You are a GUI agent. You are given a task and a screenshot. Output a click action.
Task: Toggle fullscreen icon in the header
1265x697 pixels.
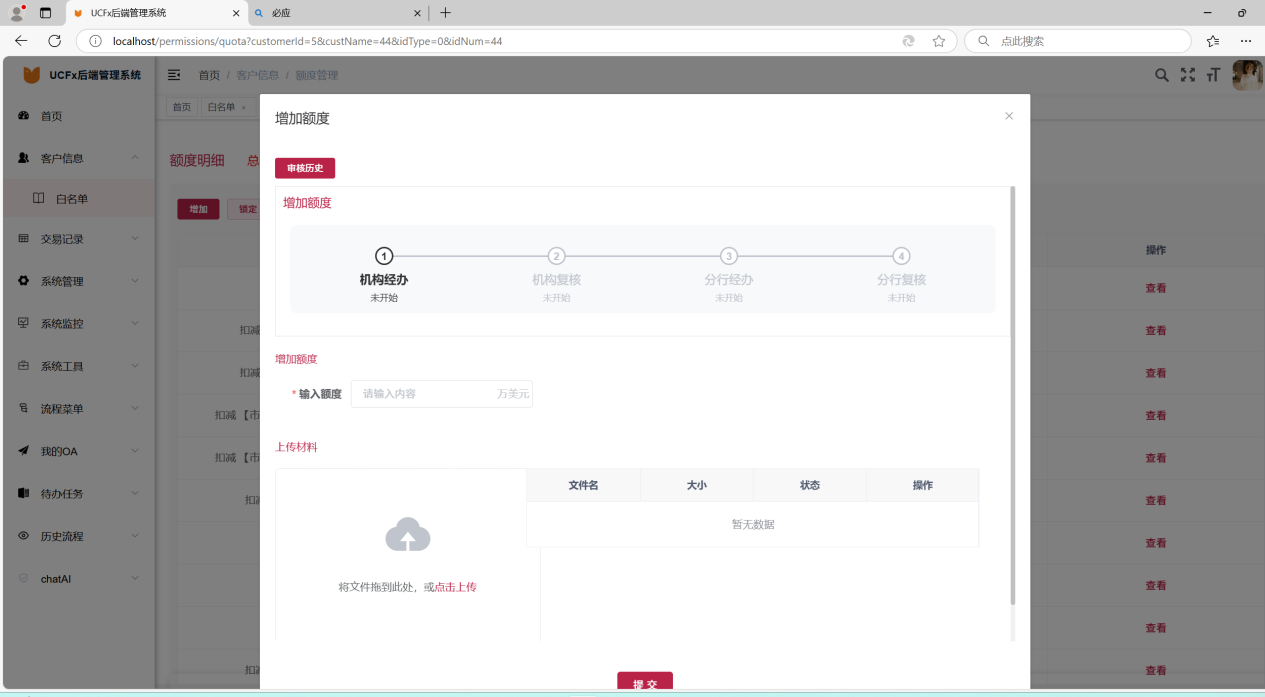point(1187,75)
